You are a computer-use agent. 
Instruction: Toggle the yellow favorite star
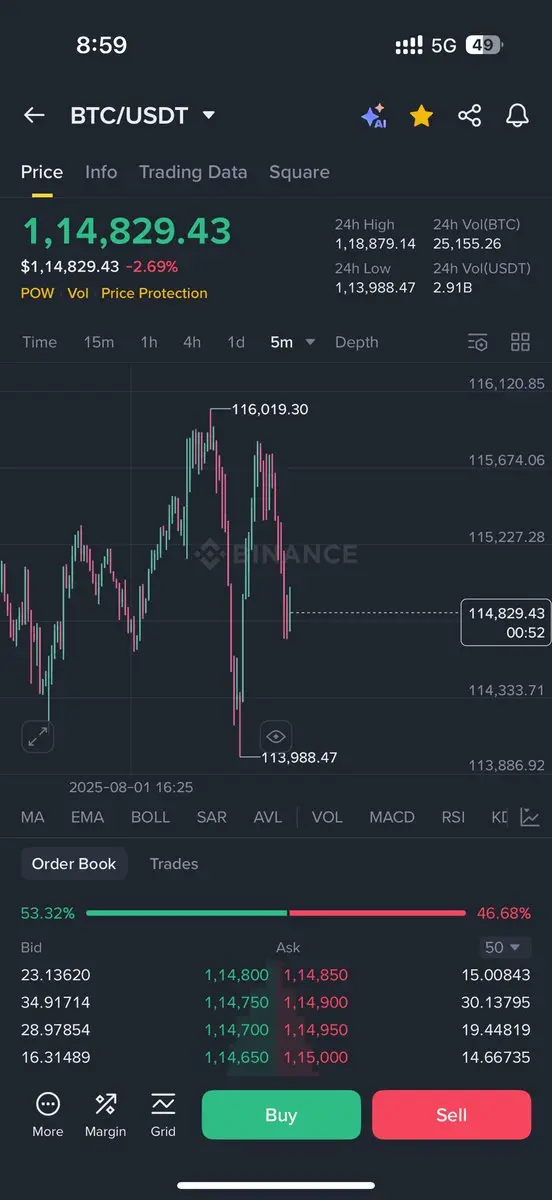click(x=421, y=116)
